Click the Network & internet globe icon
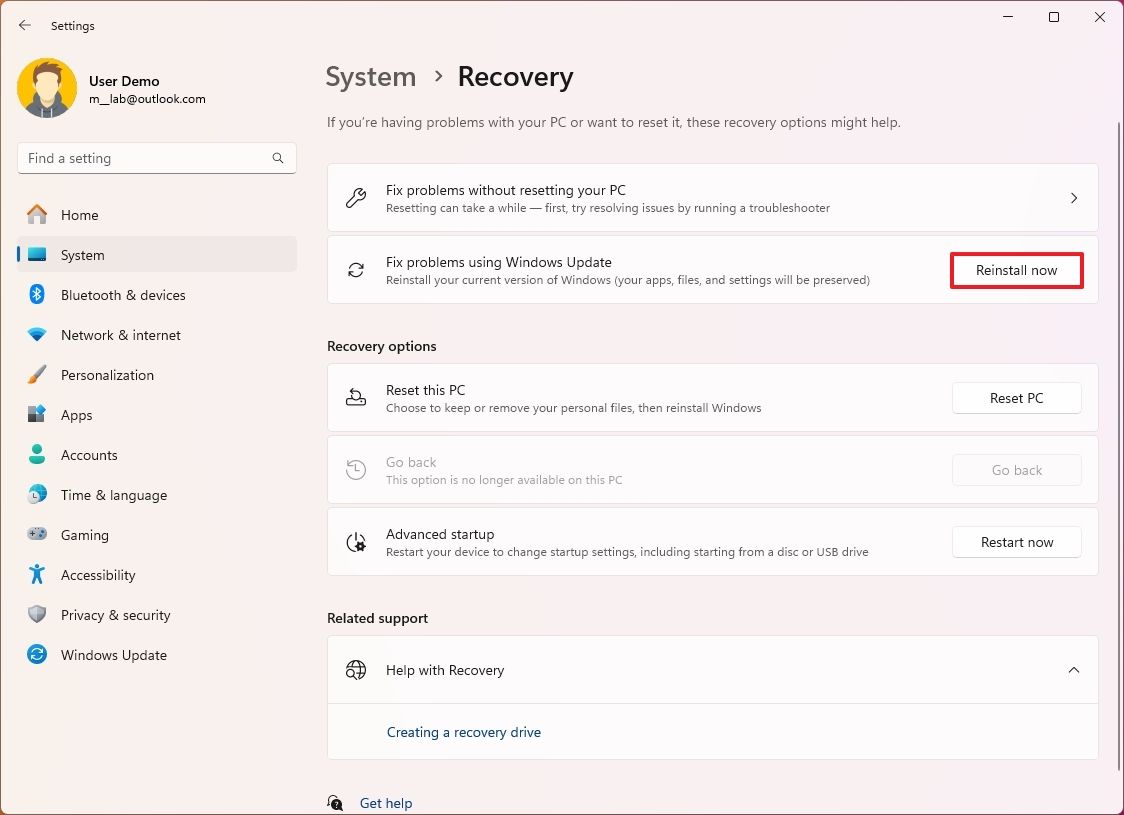The width and height of the screenshot is (1124, 815). pos(38,334)
